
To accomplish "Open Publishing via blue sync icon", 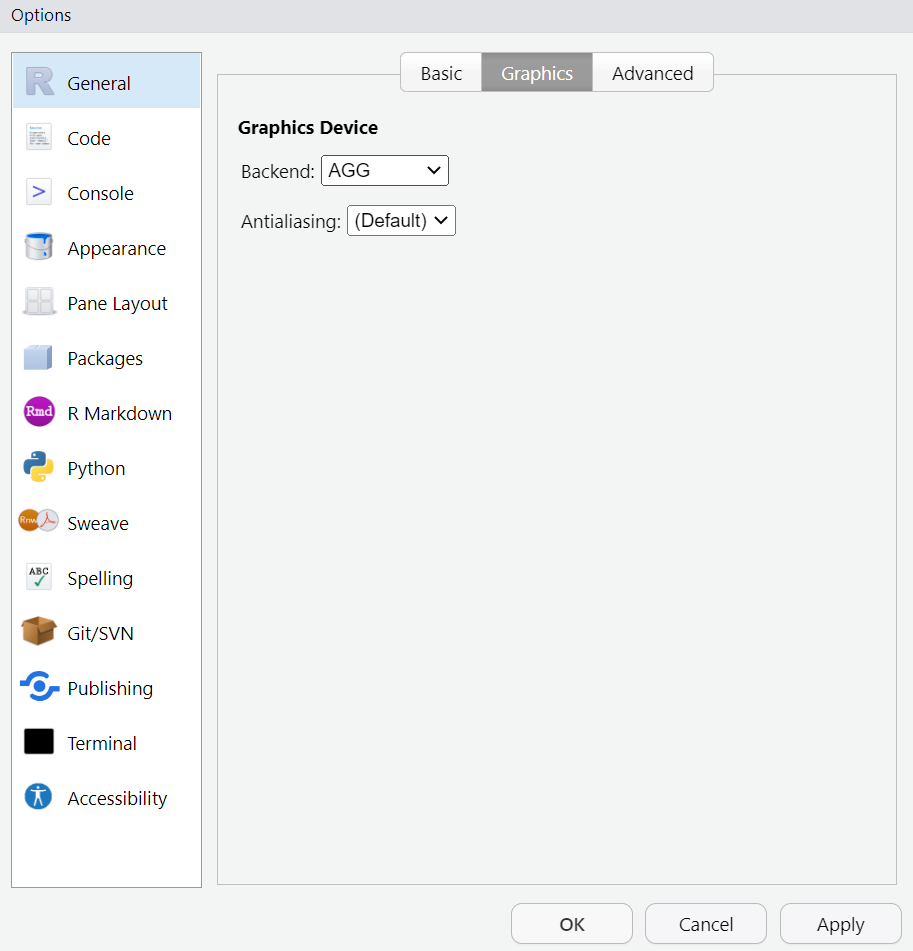I will tap(39, 688).
